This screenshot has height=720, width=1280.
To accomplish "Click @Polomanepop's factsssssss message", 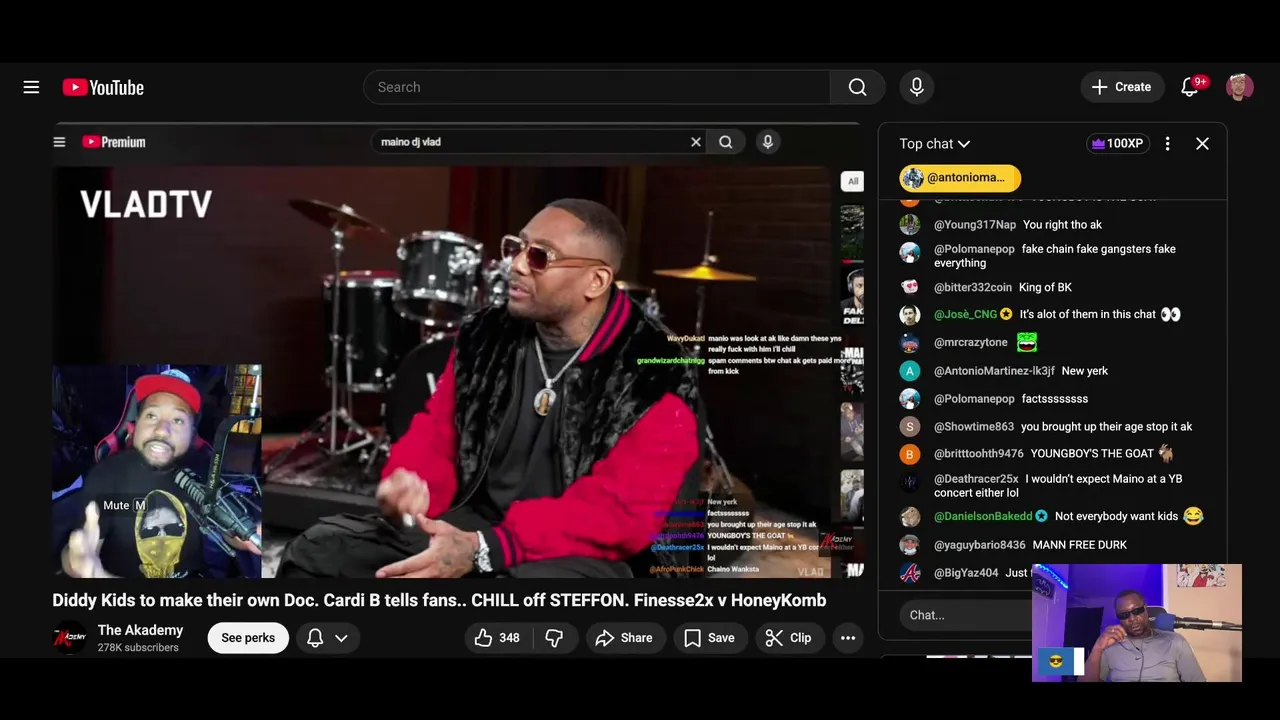I will point(1055,399).
